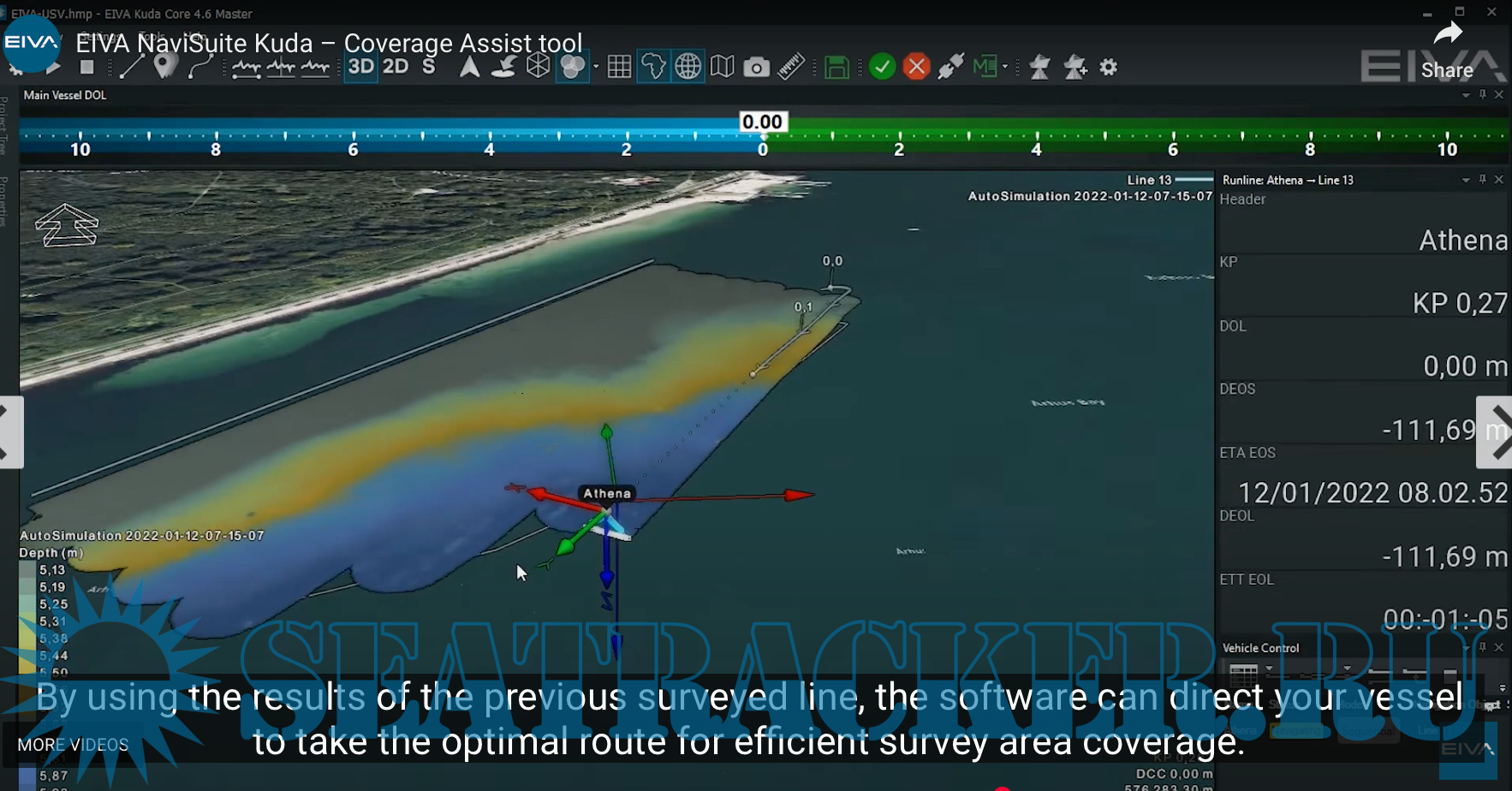1512x791 pixels.
Task: Expand the Main Vessel DOL panel menu
Action: pos(1466,95)
